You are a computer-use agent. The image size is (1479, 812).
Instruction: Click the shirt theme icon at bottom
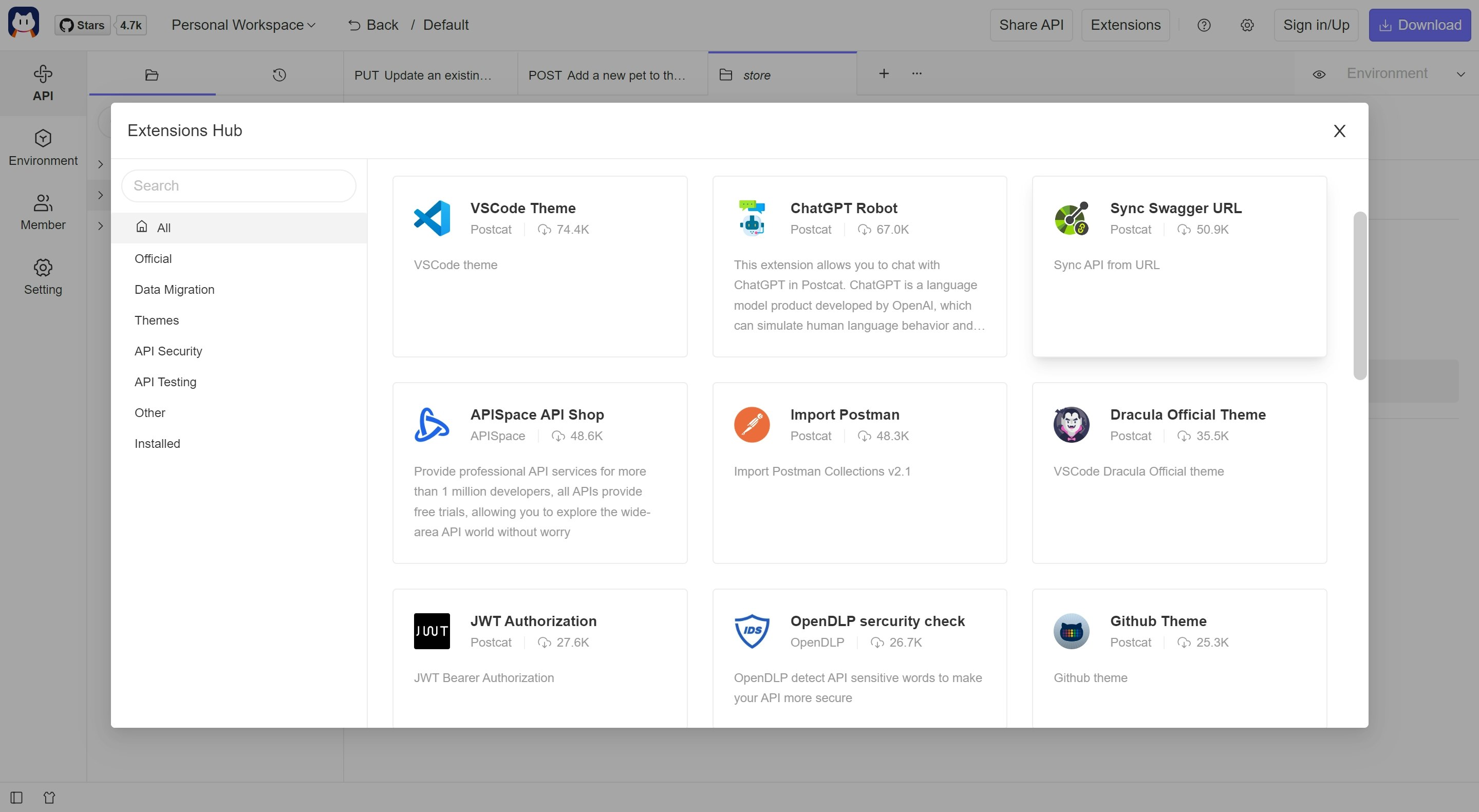point(49,798)
